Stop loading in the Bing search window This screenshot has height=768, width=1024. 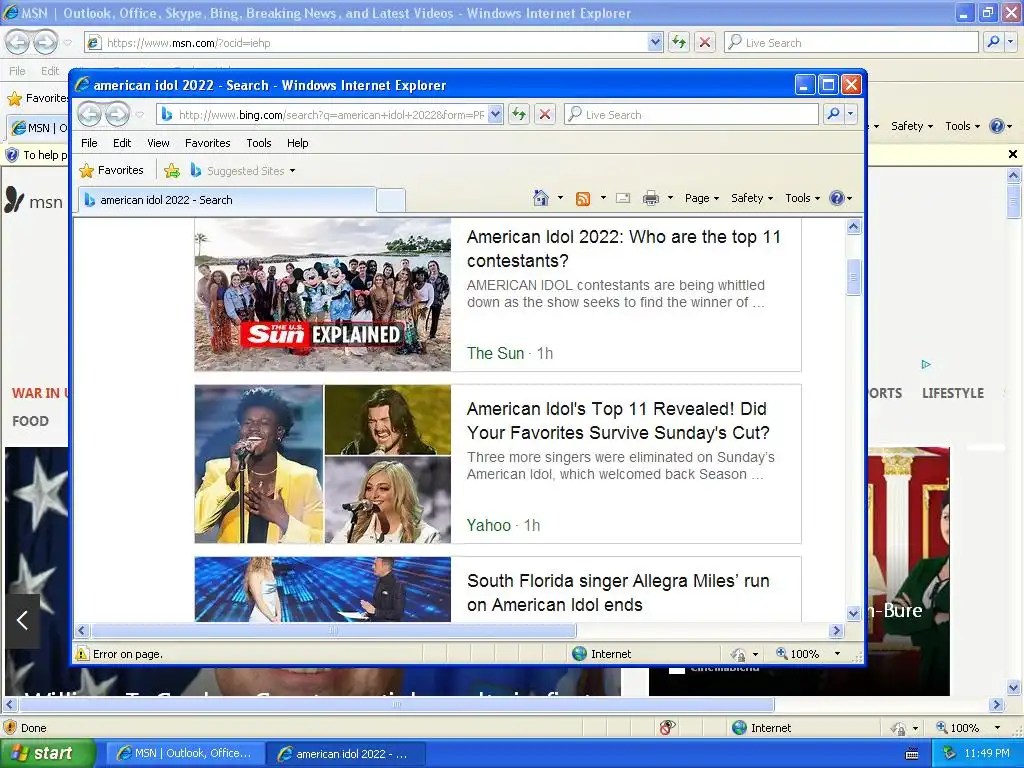coord(545,115)
